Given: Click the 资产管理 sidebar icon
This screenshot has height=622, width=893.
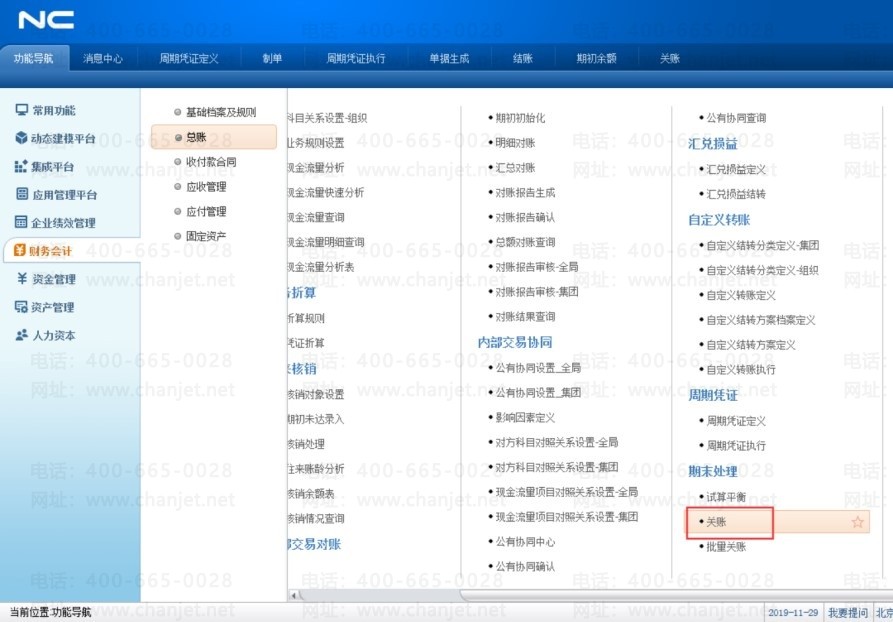Looking at the screenshot, I should [21, 306].
